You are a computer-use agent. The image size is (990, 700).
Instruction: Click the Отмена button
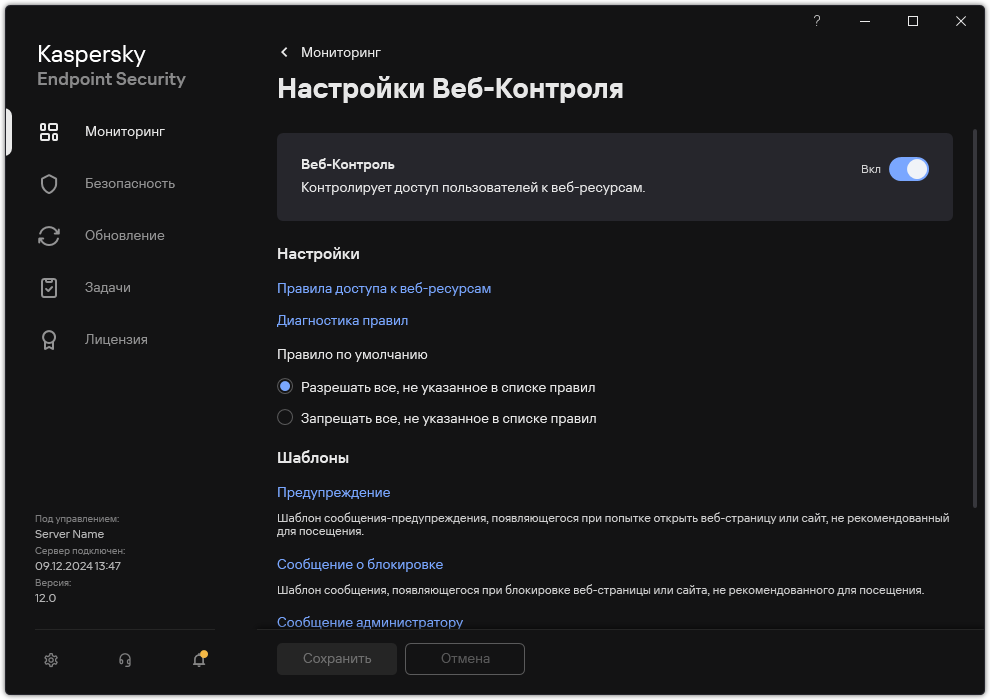point(465,659)
